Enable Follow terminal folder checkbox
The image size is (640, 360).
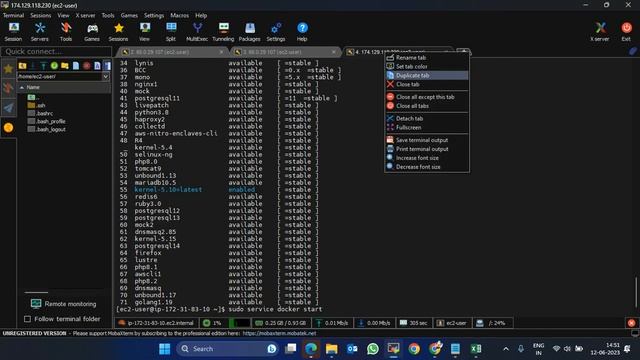point(27,319)
